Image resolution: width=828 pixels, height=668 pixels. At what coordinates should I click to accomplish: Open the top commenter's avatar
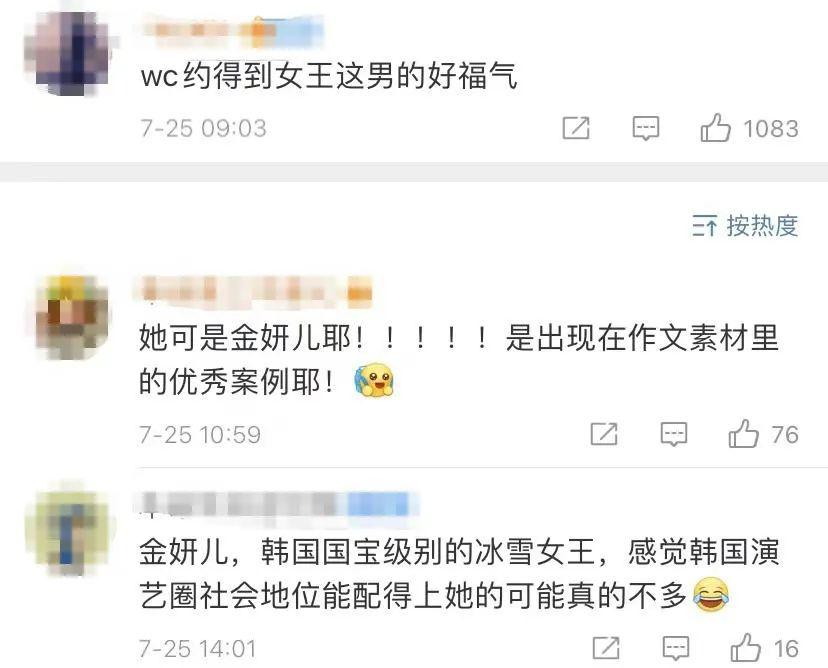pos(69,54)
